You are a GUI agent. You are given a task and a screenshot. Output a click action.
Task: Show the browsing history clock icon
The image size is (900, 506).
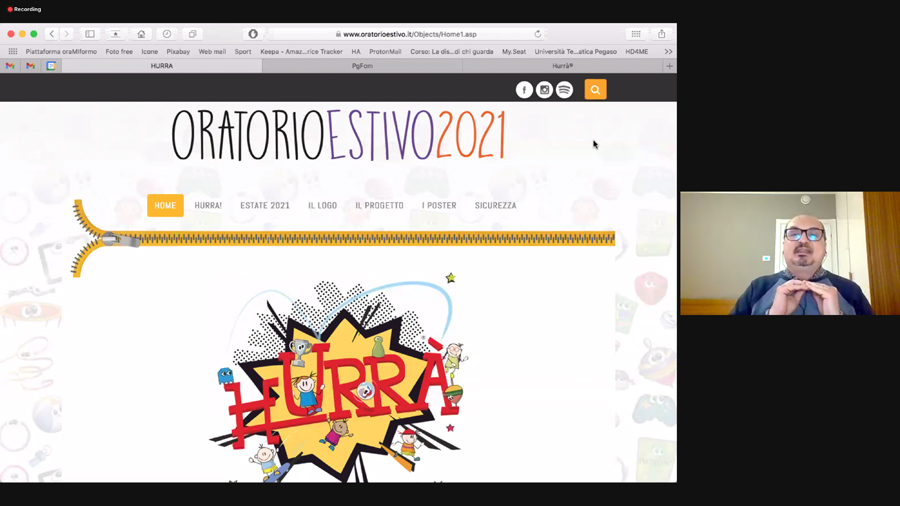[167, 34]
